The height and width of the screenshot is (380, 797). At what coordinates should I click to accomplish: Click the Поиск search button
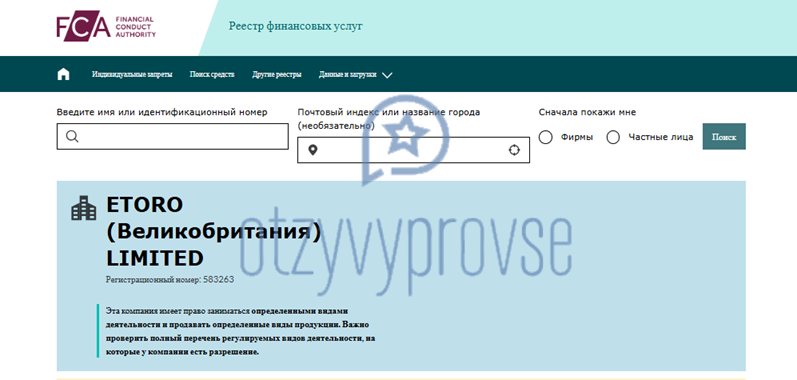(x=724, y=137)
